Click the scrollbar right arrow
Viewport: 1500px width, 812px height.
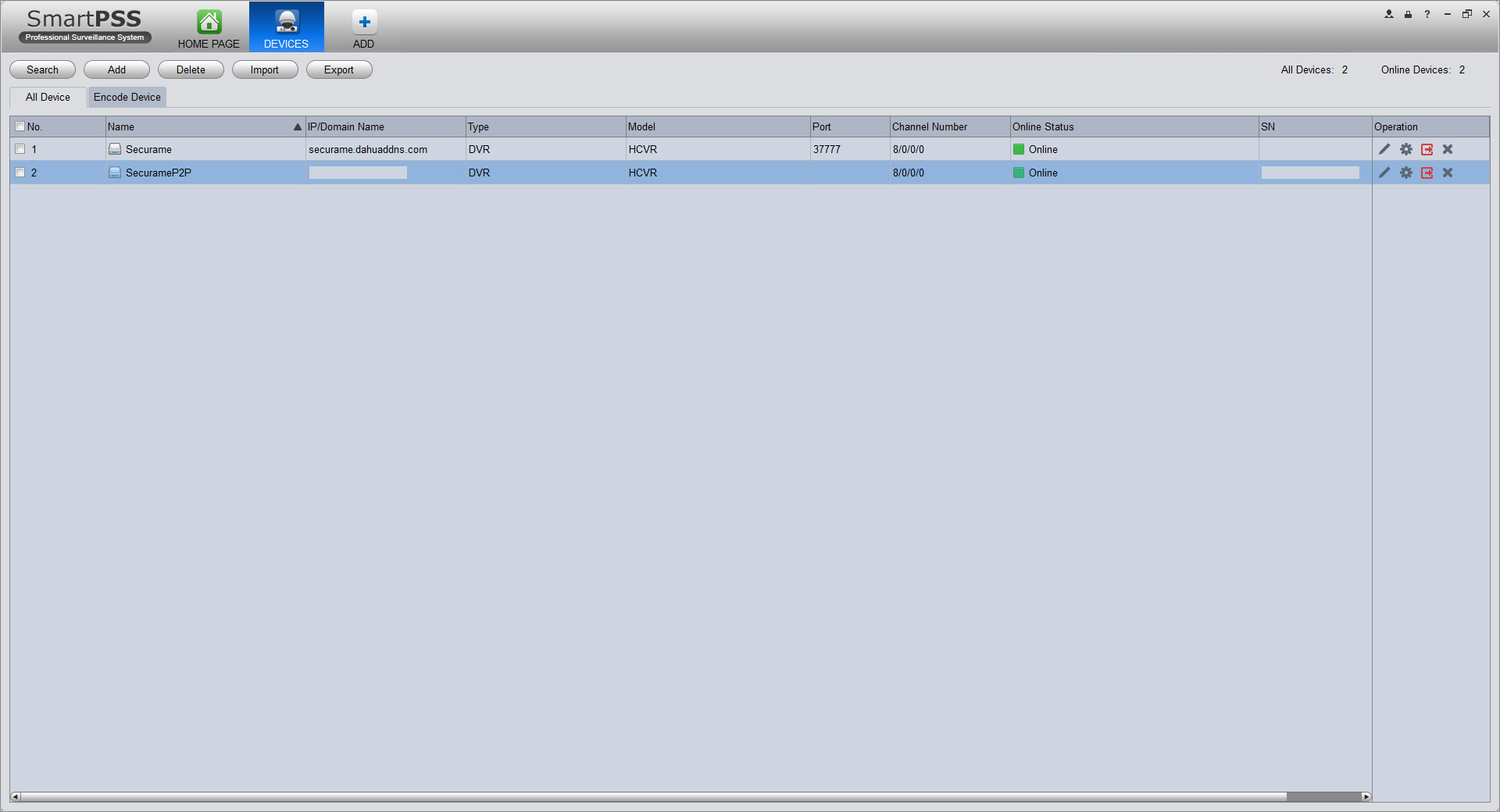[1366, 796]
